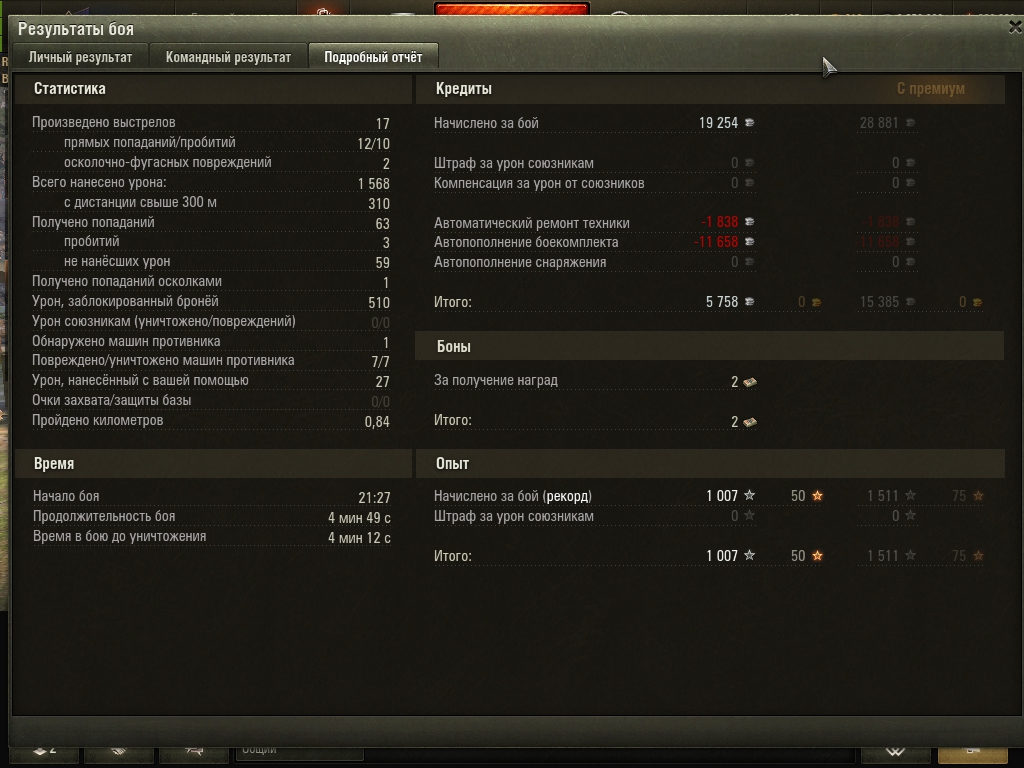Click the credits icon beside total 5 758
1024x768 pixels.
click(x=750, y=302)
